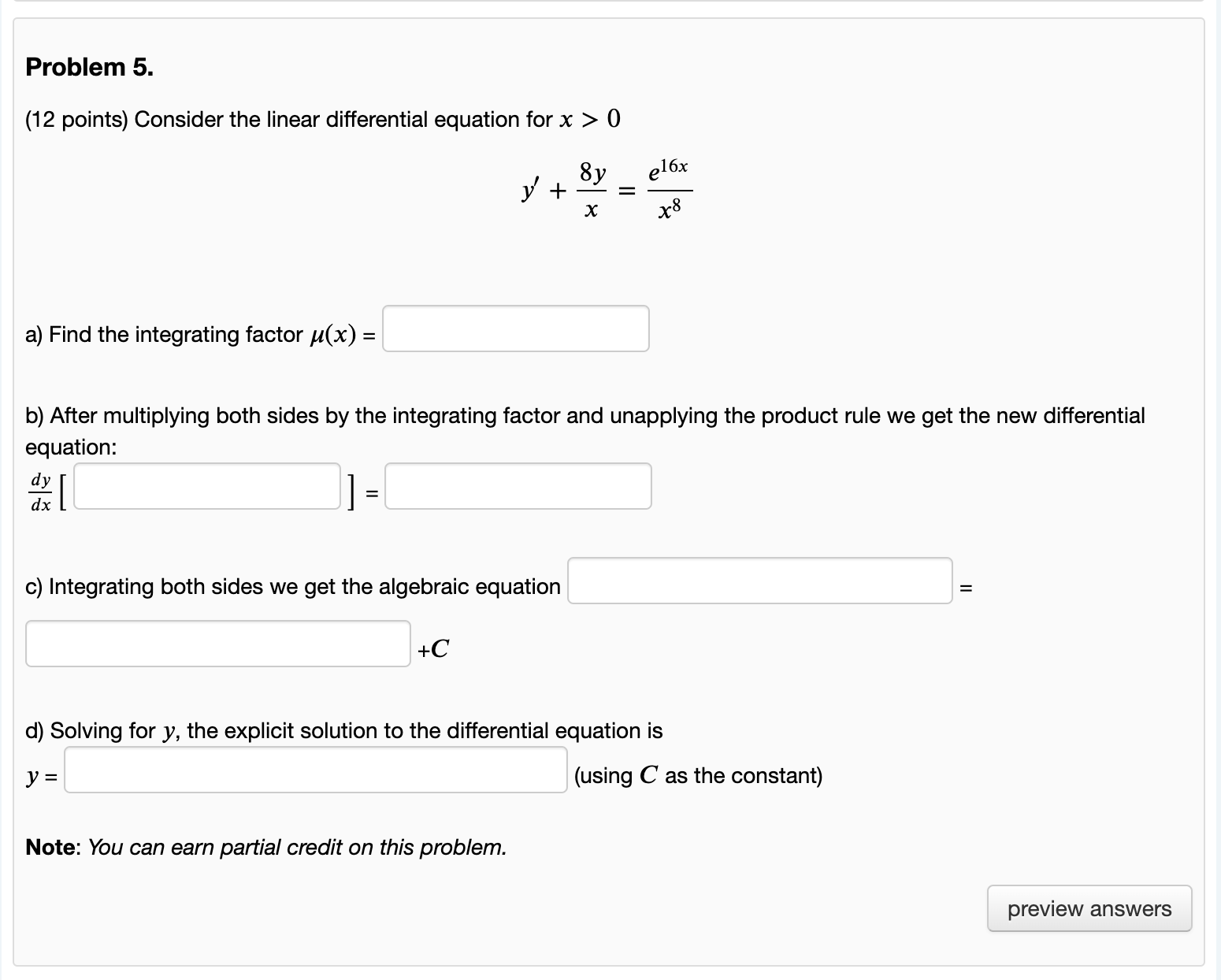Viewport: 1221px width, 980px height.
Task: Click preview answers to check work
Action: [1089, 908]
